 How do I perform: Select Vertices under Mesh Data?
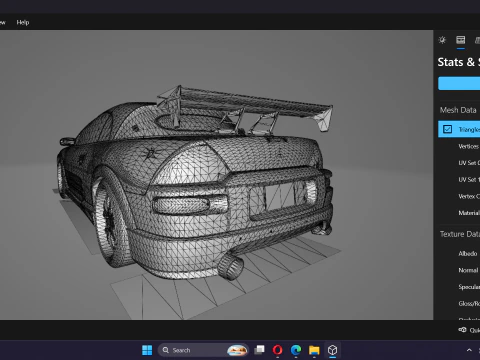click(469, 146)
